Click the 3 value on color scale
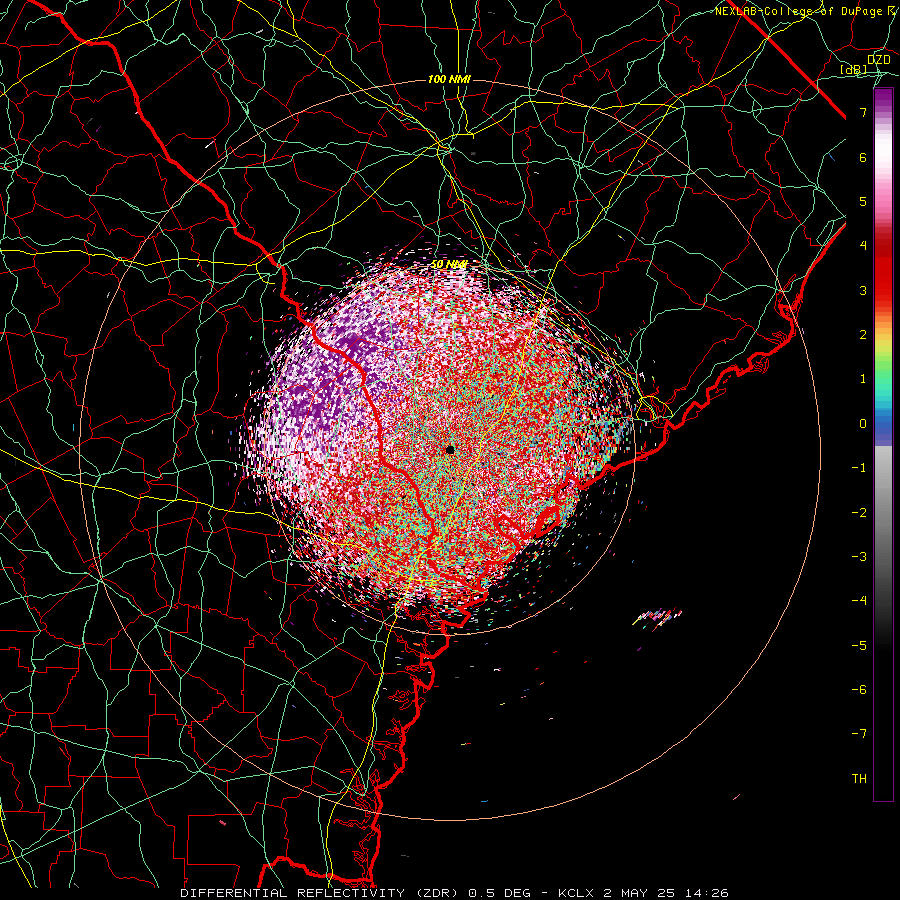Screen dimensions: 900x900 (863, 290)
